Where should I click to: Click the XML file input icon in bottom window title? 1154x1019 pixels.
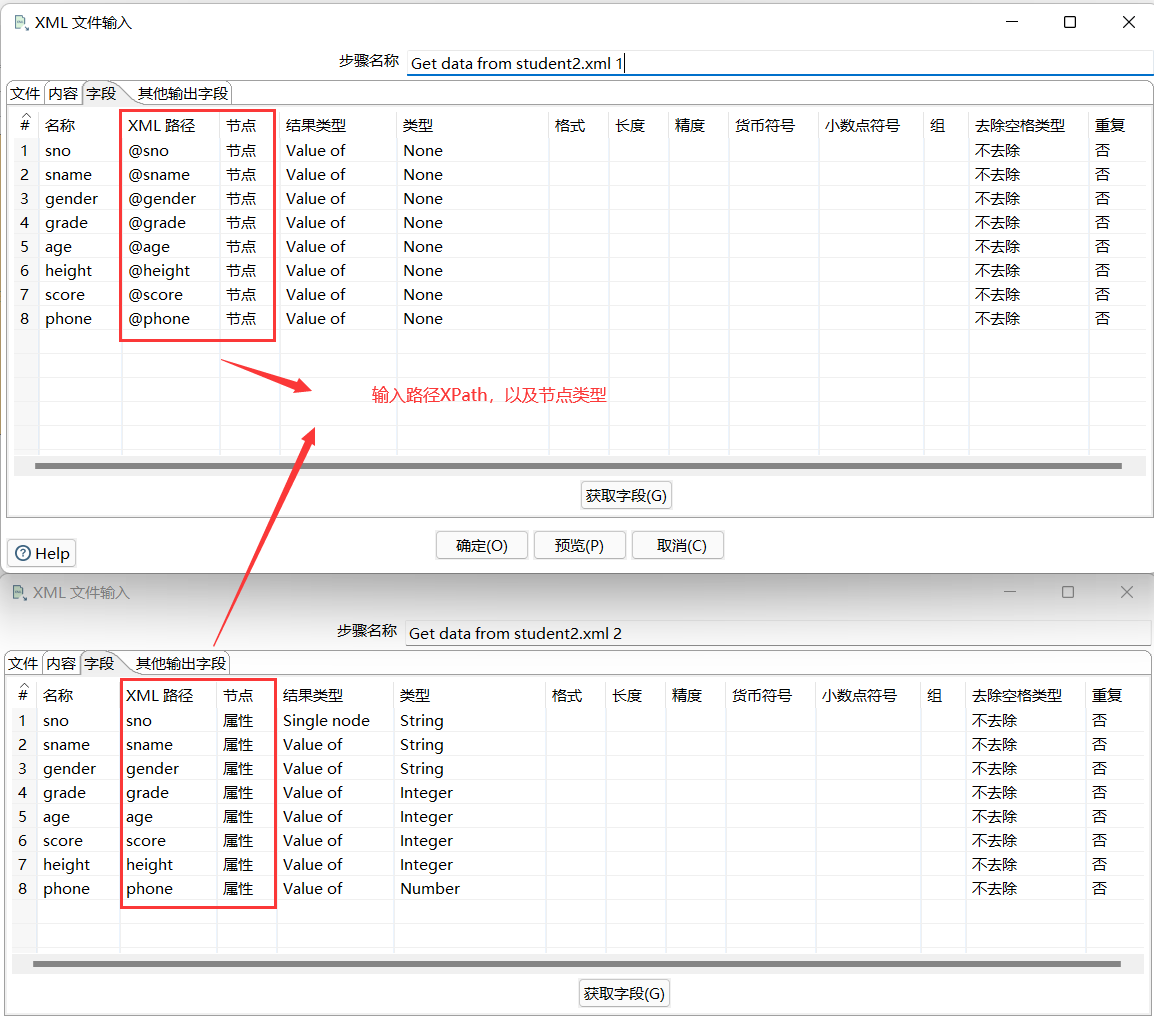[19, 592]
